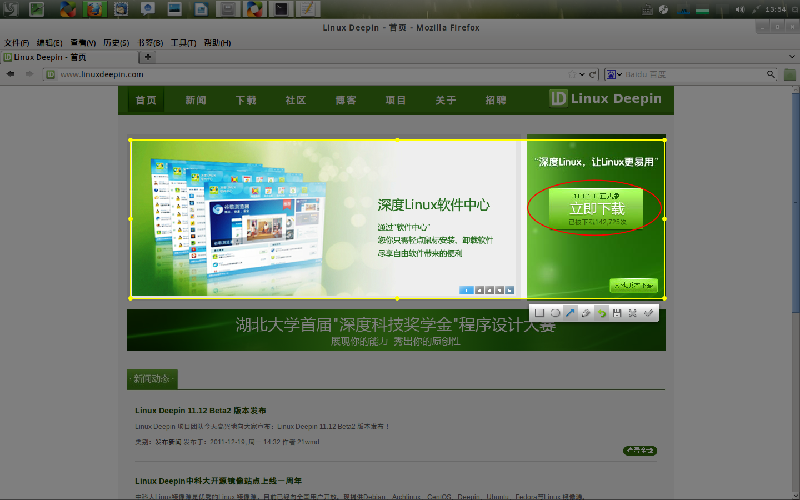Click the 湖北大学 scholarship contest banner

[396, 330]
